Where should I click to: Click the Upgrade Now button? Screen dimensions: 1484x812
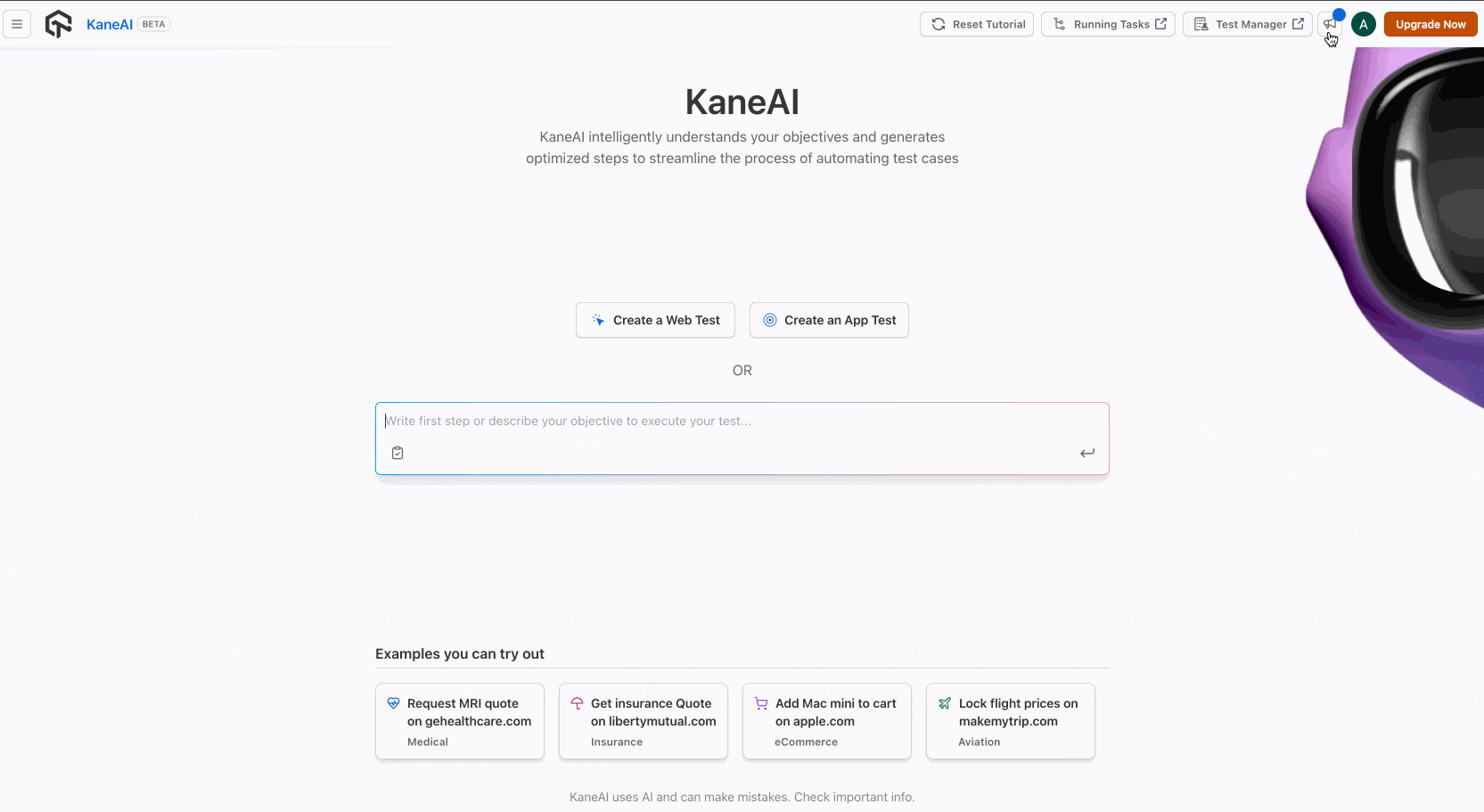pos(1430,24)
